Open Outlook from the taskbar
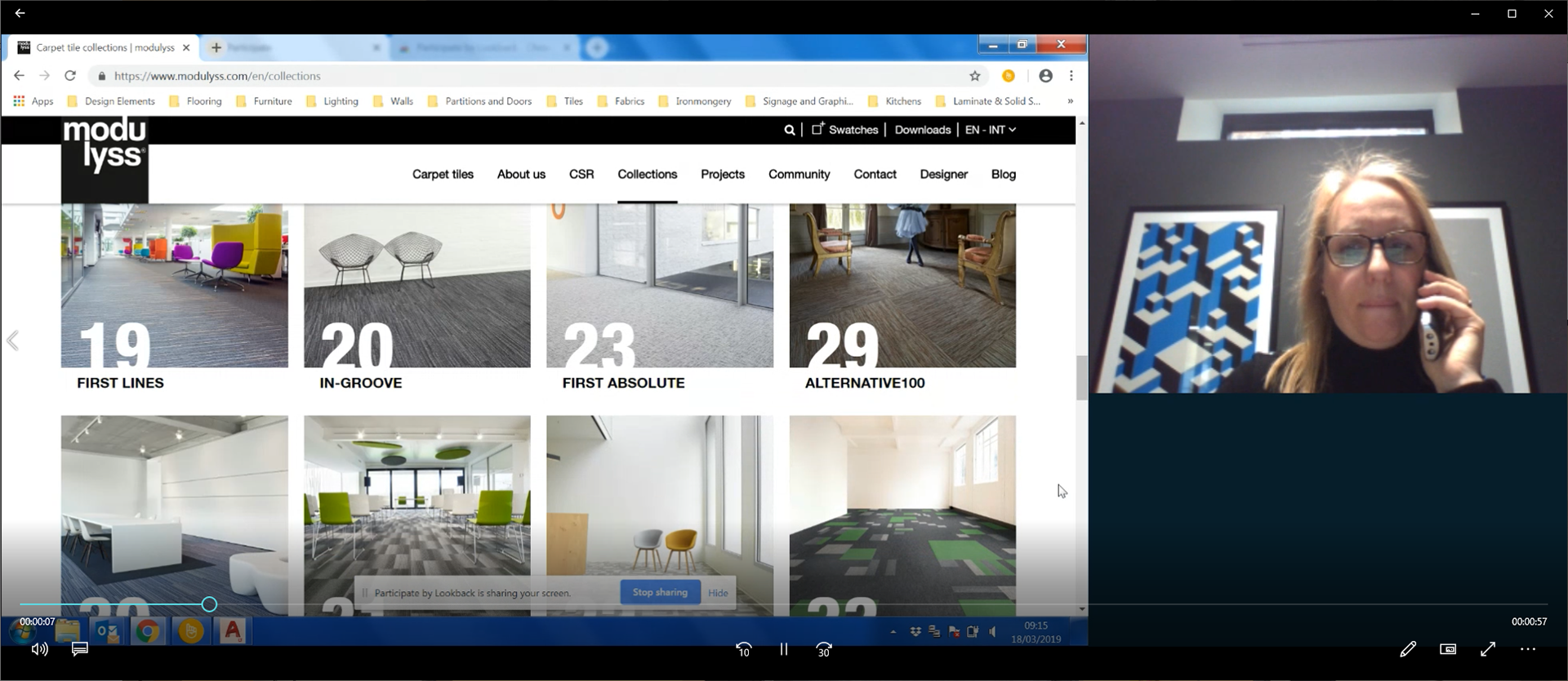1568x681 pixels. click(x=107, y=631)
